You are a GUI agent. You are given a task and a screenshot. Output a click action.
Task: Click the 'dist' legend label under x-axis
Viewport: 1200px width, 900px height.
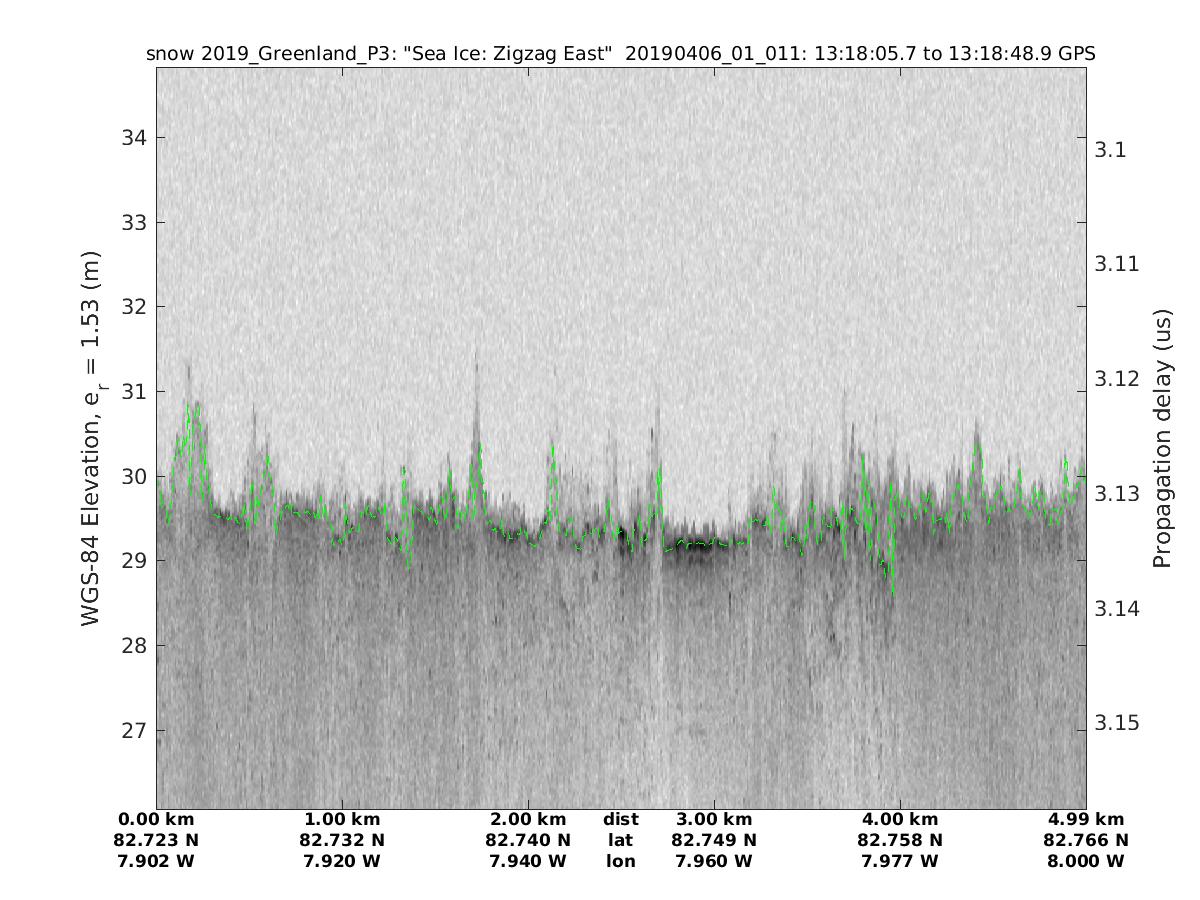click(621, 819)
